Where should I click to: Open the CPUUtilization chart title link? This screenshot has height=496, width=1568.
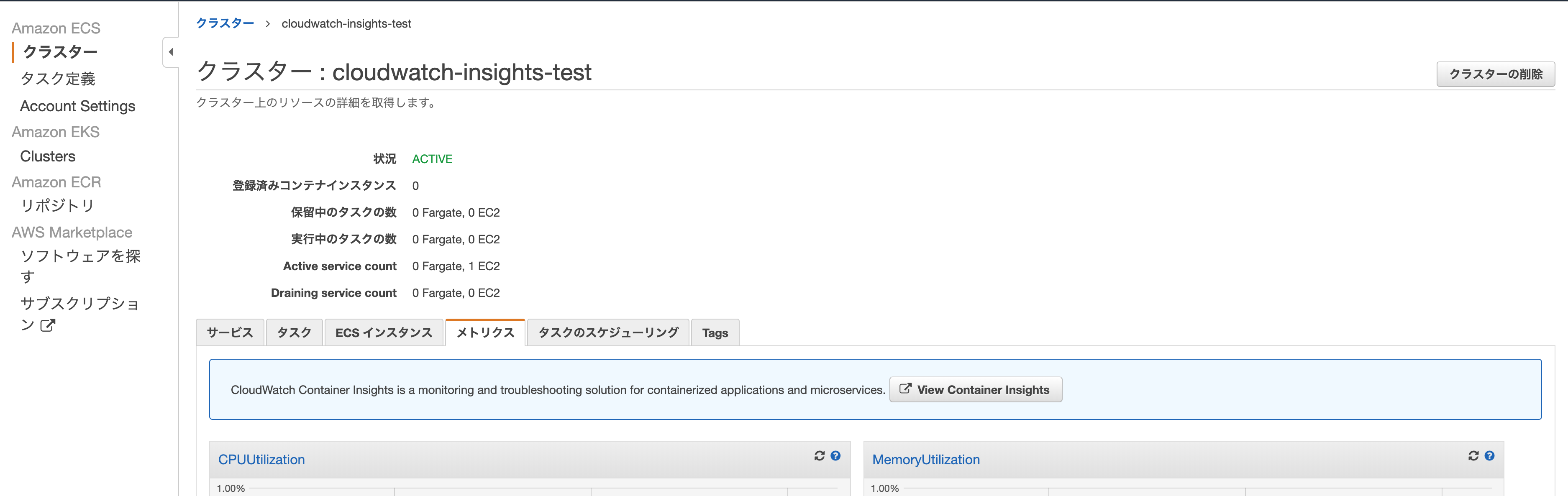[x=261, y=460]
